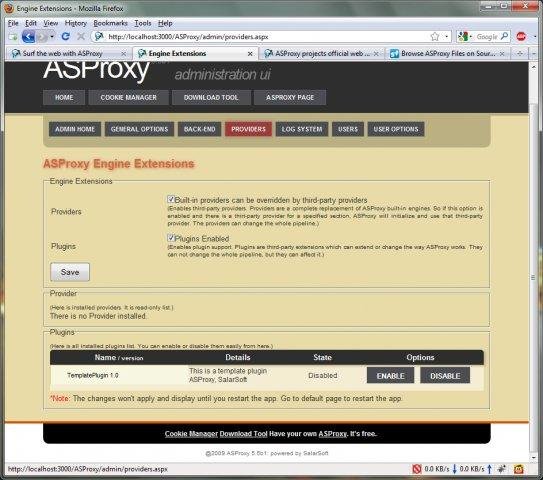
Task: Open the ASPROXY PAGE button
Action: click(290, 98)
